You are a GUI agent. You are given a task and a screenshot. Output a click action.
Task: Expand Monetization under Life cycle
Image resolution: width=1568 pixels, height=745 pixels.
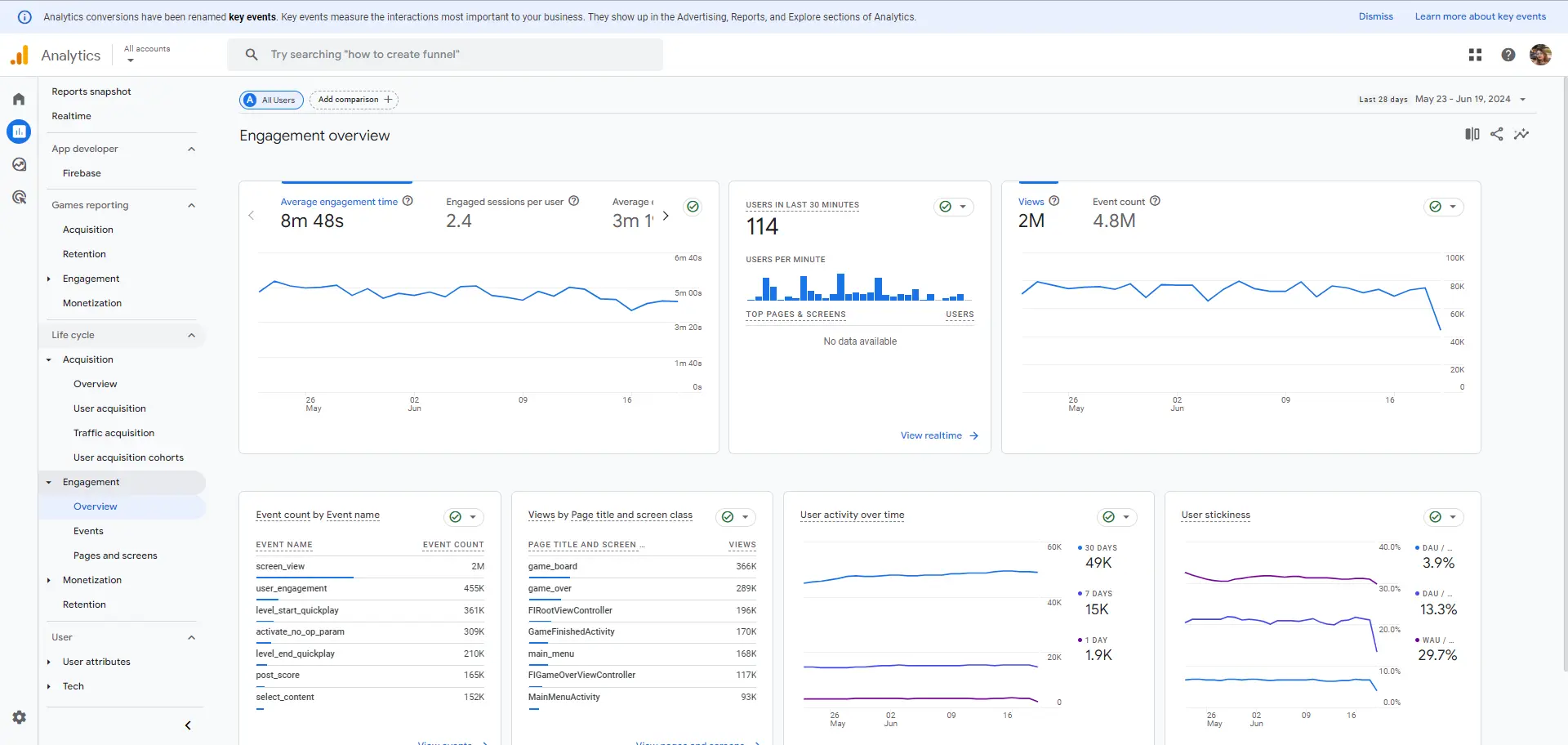[49, 580]
